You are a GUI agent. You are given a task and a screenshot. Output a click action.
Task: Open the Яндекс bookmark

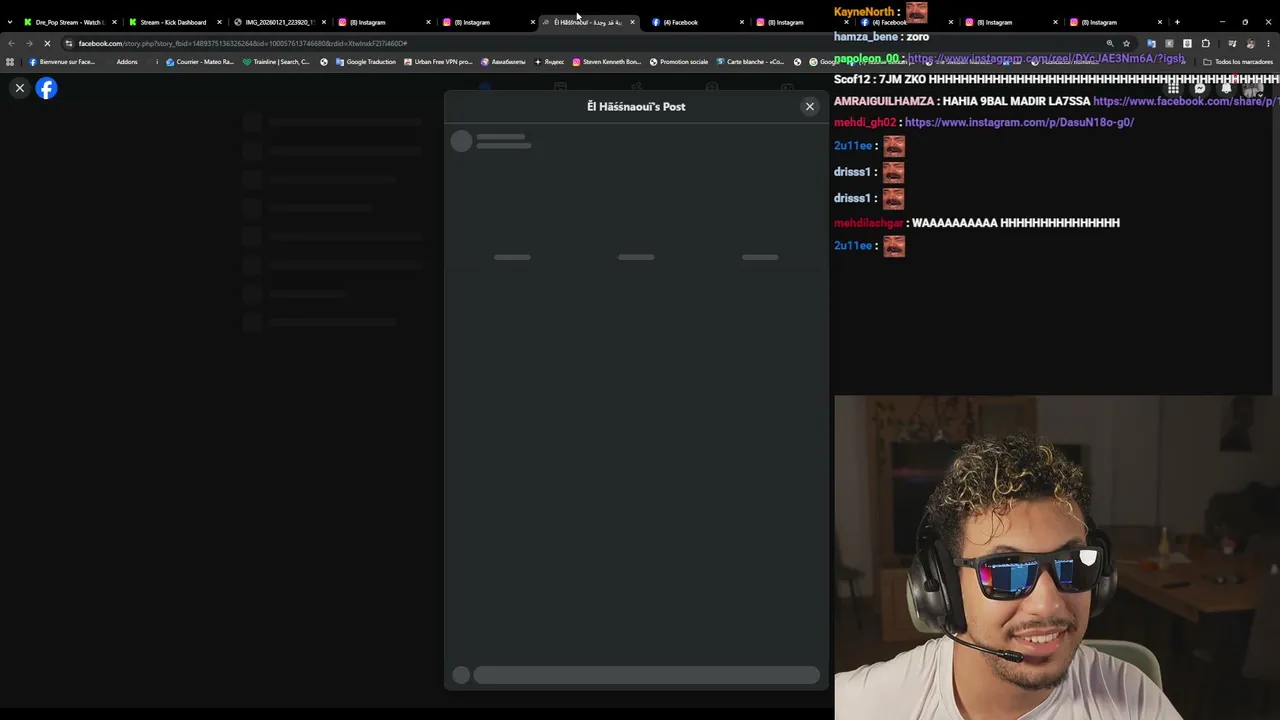549,62
